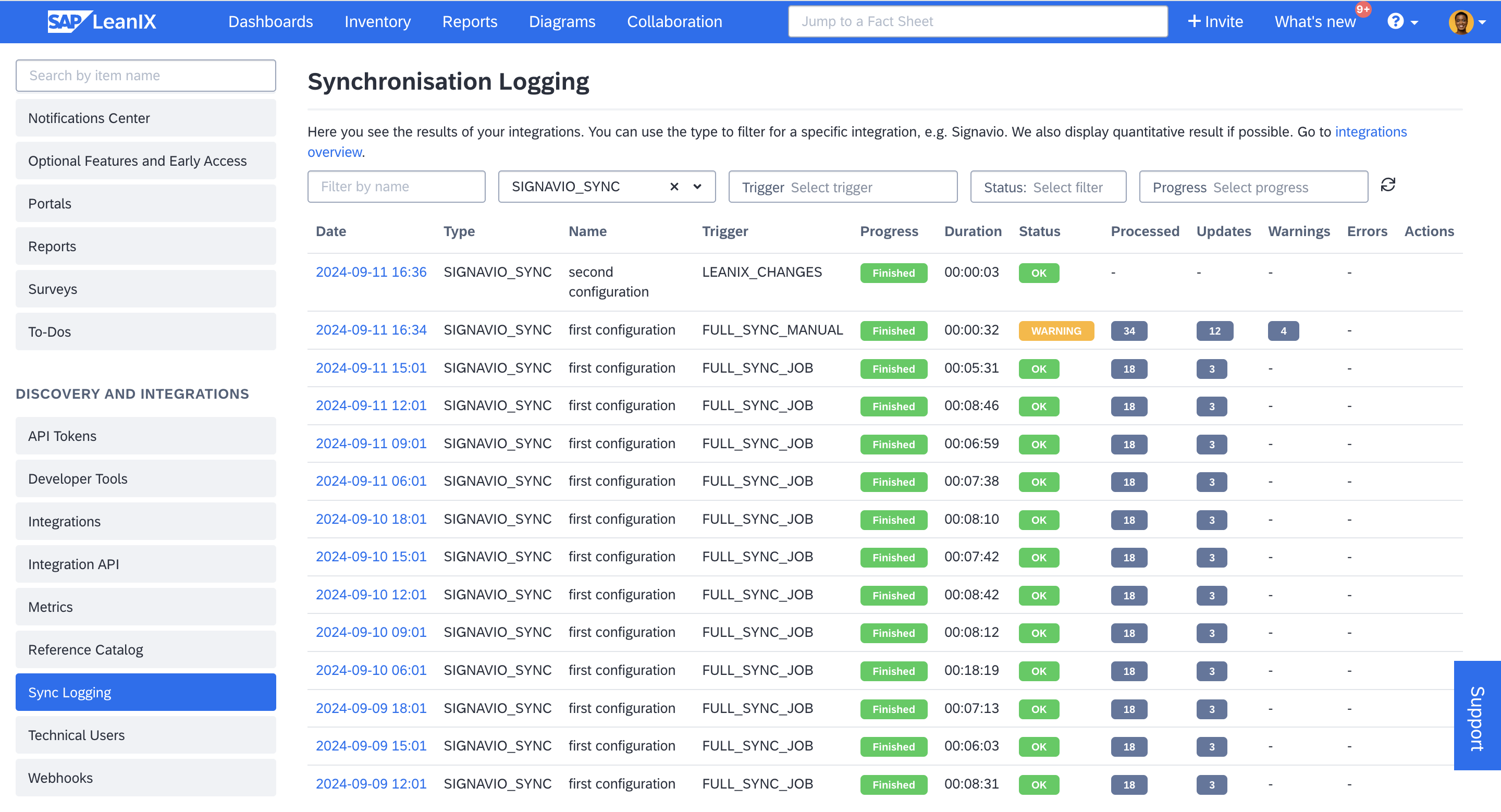Open sync log for 2024-09-11 16:34
This screenshot has height=812, width=1501.
point(371,329)
